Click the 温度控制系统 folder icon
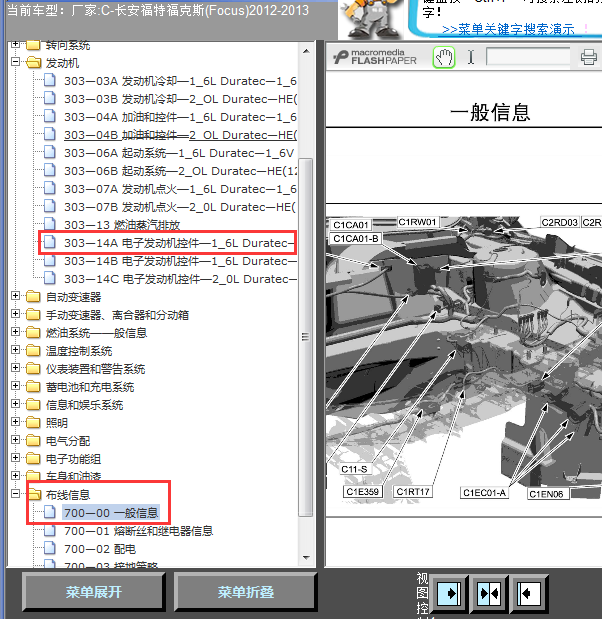The height and width of the screenshot is (619, 602). [34, 350]
